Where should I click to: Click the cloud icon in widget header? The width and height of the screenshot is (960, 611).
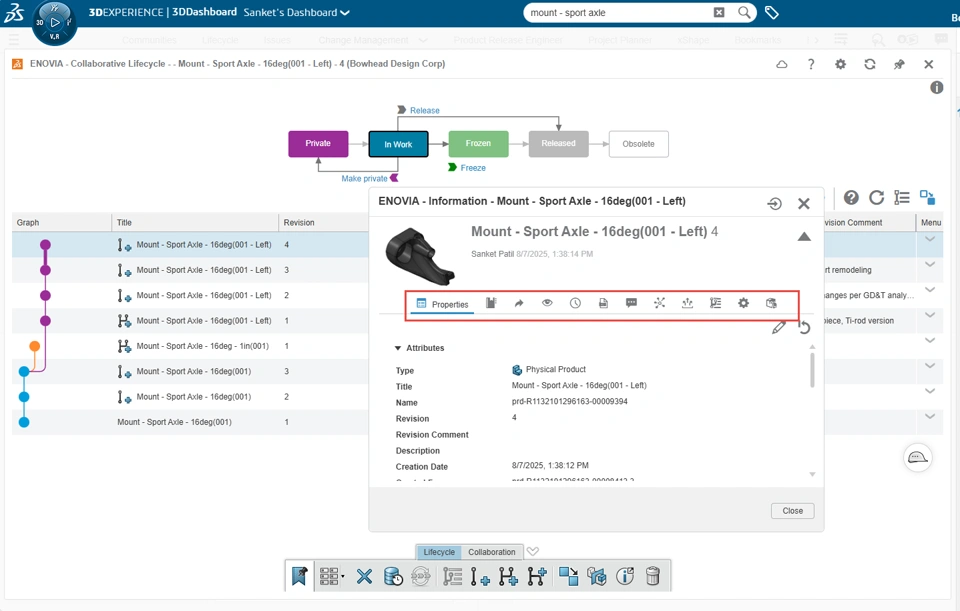click(782, 64)
